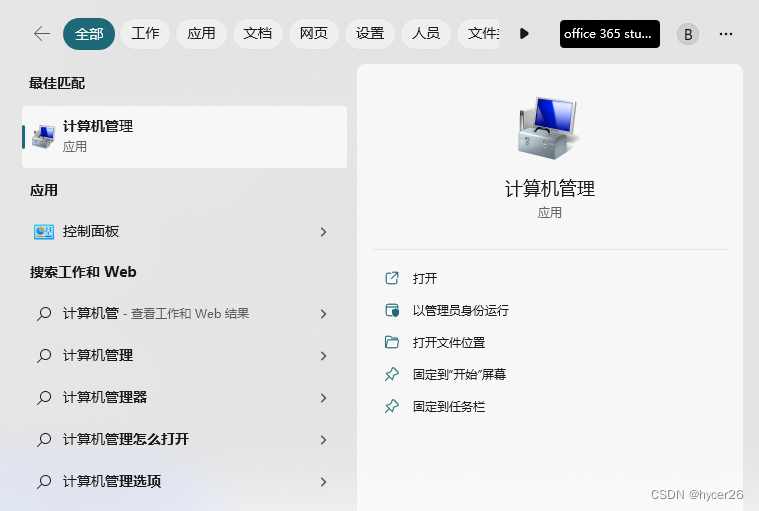Open the 文档 filter tab

point(258,34)
